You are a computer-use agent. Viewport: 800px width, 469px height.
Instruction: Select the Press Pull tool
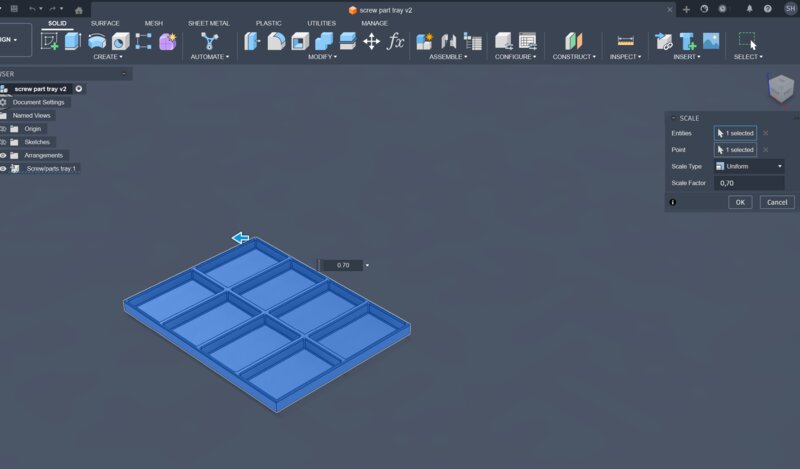(x=252, y=41)
